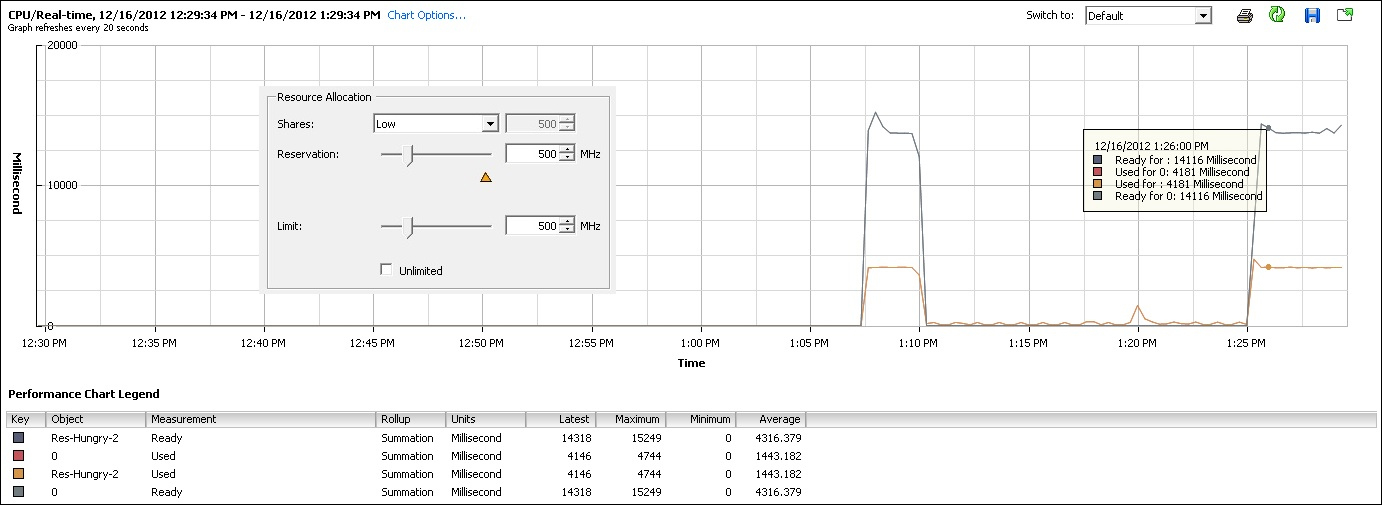1382x505 pixels.
Task: Pop out the chart in a new window
Action: point(1344,15)
